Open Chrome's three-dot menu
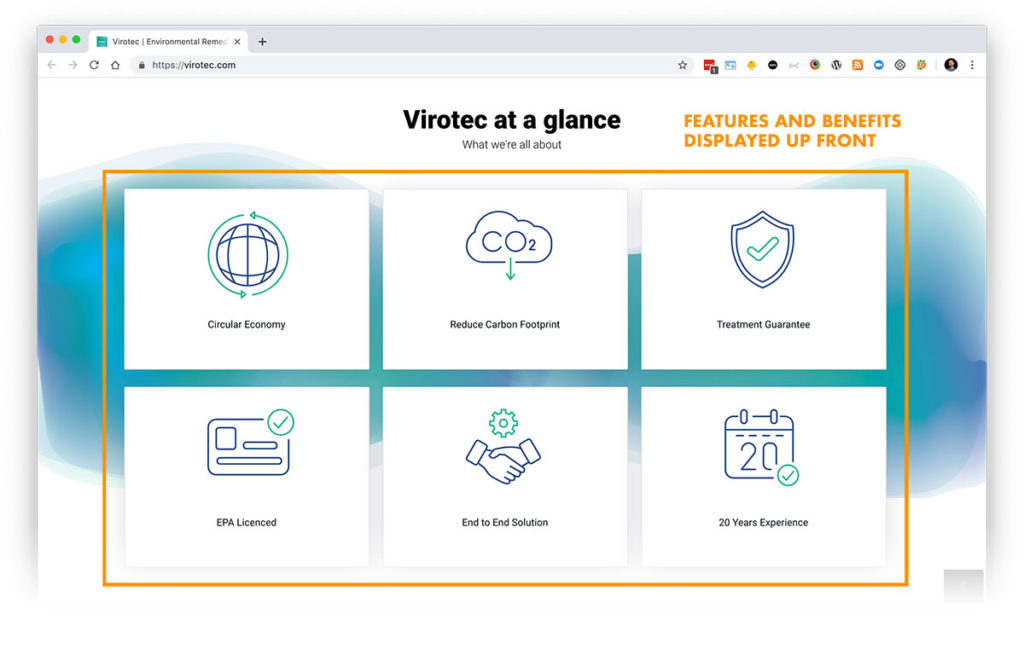The width and height of the screenshot is (1024, 655). 972,65
